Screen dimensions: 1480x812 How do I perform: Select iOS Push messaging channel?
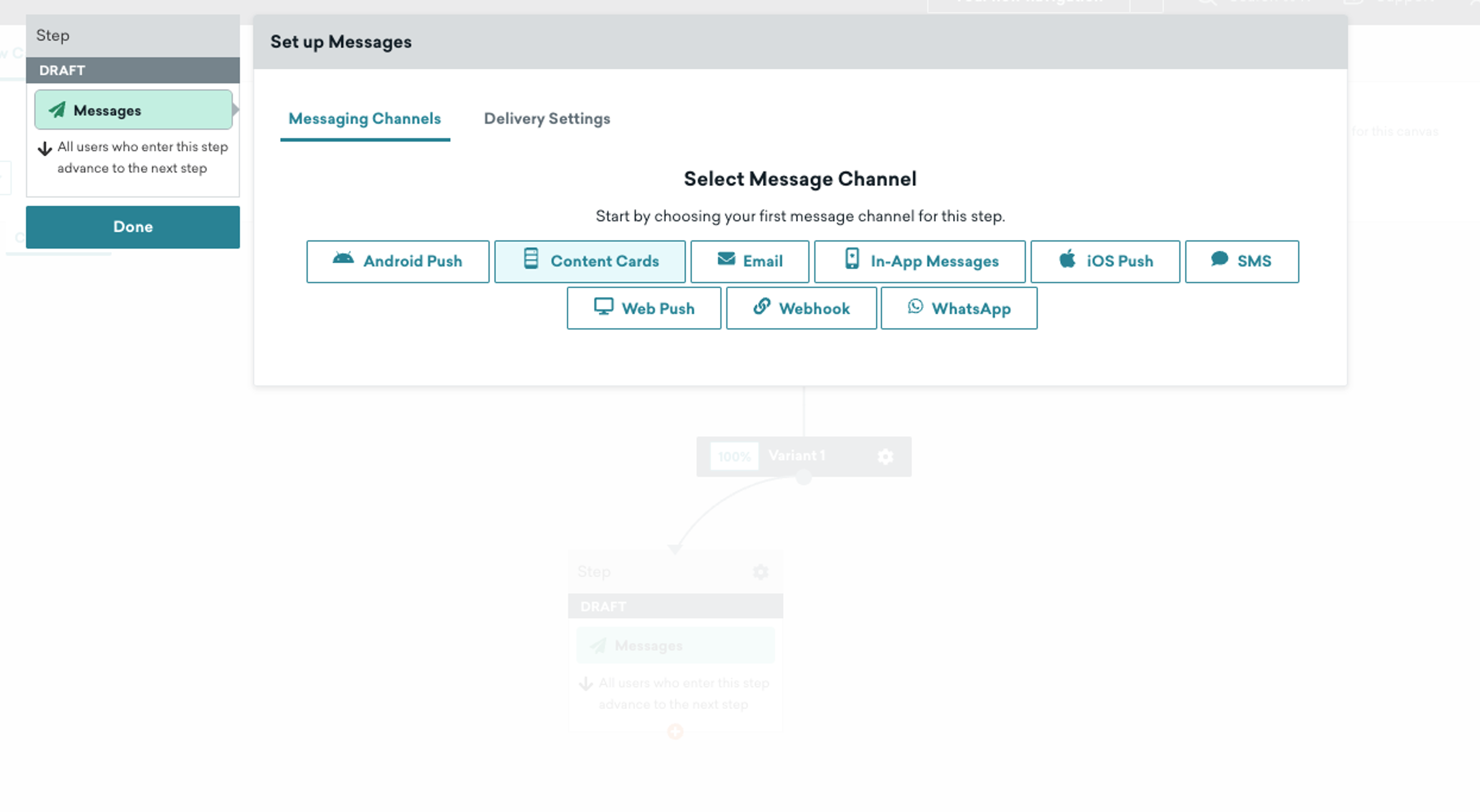[1107, 261]
